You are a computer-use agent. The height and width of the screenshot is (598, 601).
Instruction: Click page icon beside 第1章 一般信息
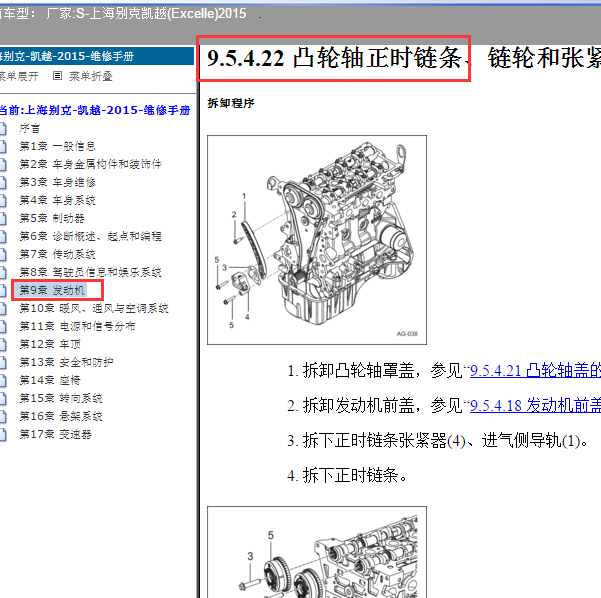tap(3, 146)
